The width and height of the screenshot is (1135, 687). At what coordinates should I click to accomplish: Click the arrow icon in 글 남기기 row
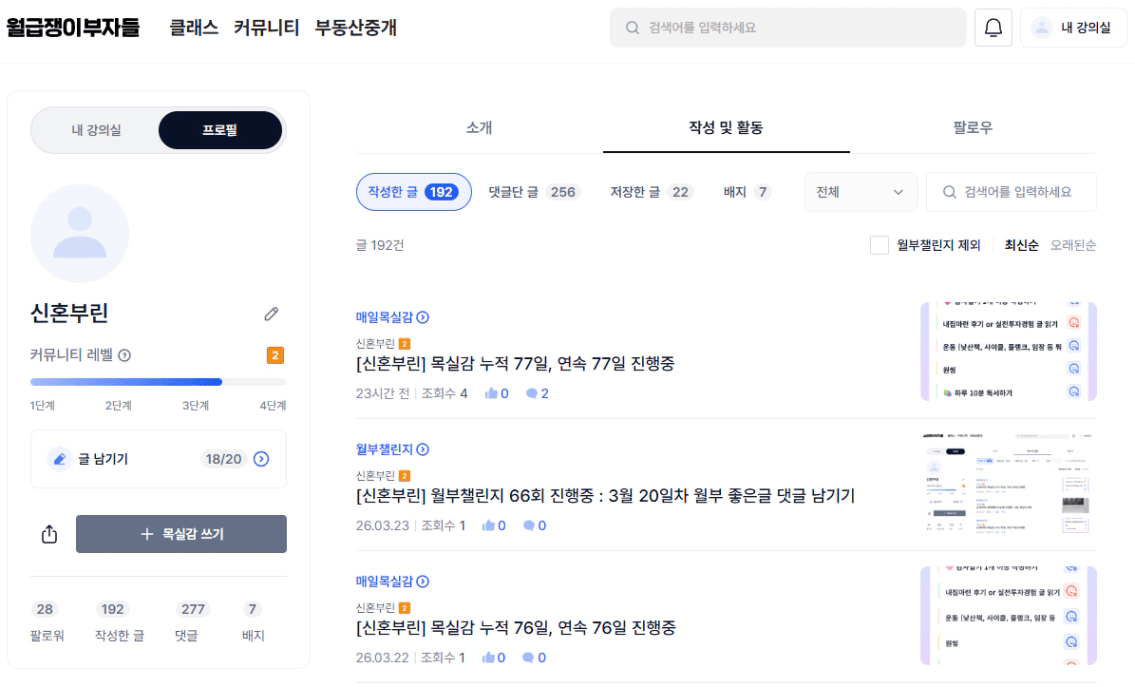tap(262, 459)
